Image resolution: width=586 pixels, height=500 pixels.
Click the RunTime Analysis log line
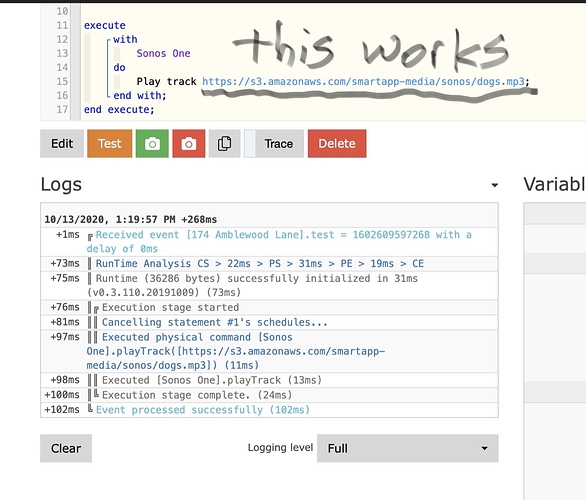click(x=260, y=264)
